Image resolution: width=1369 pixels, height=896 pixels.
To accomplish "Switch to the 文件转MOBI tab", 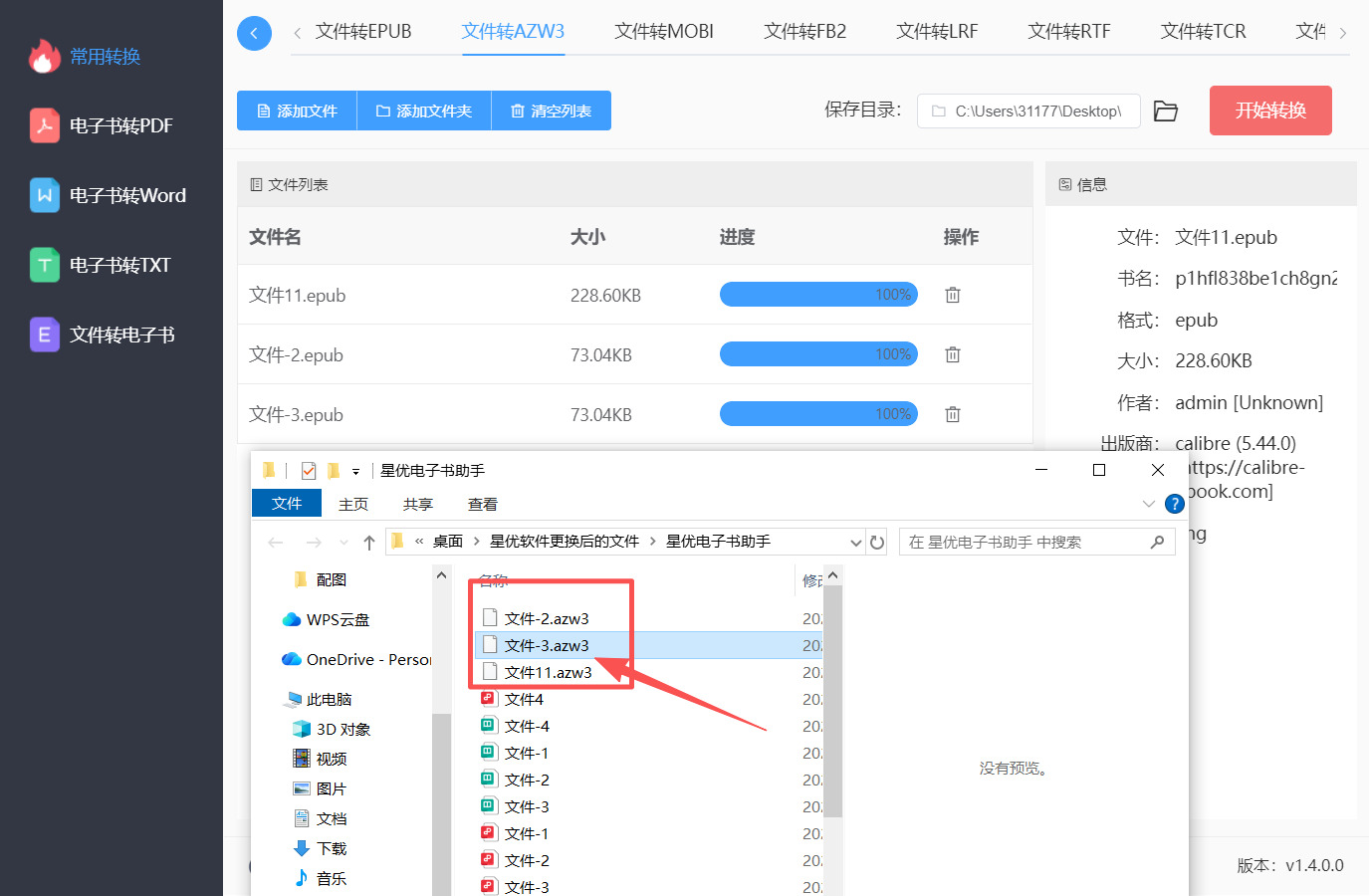I will click(x=664, y=32).
